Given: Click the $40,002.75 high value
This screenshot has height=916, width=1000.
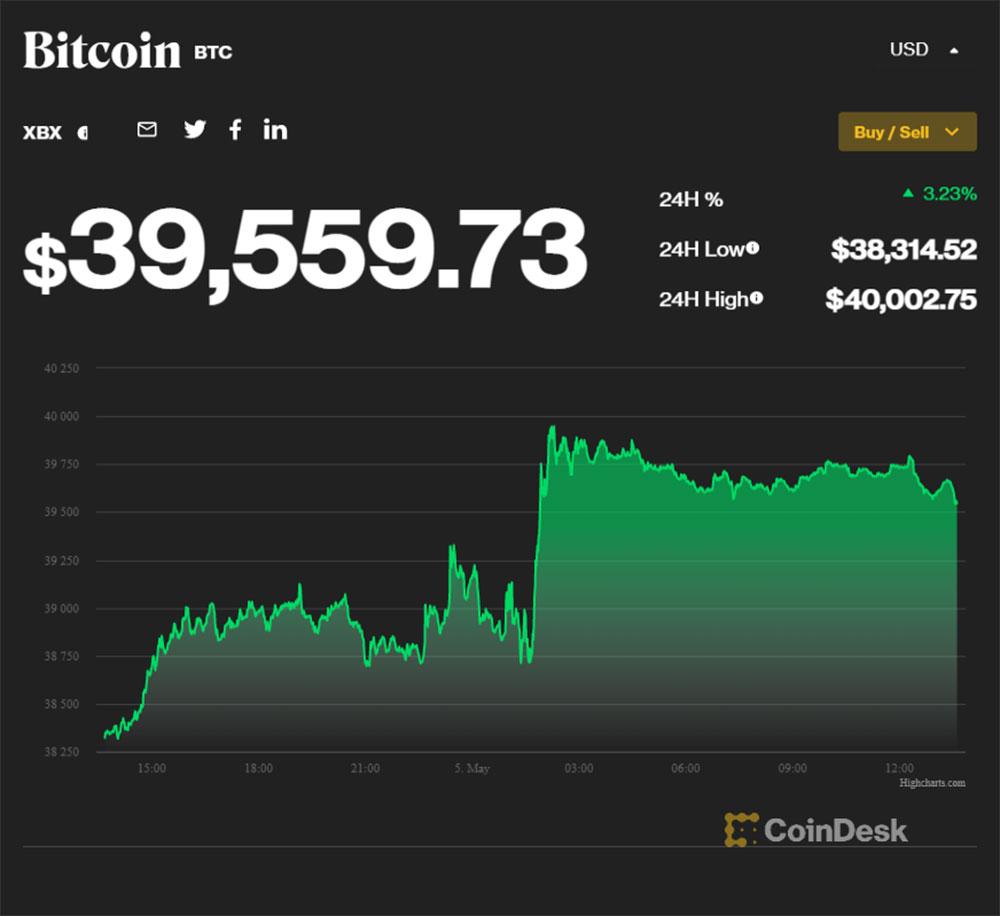Looking at the screenshot, I should coord(900,298).
